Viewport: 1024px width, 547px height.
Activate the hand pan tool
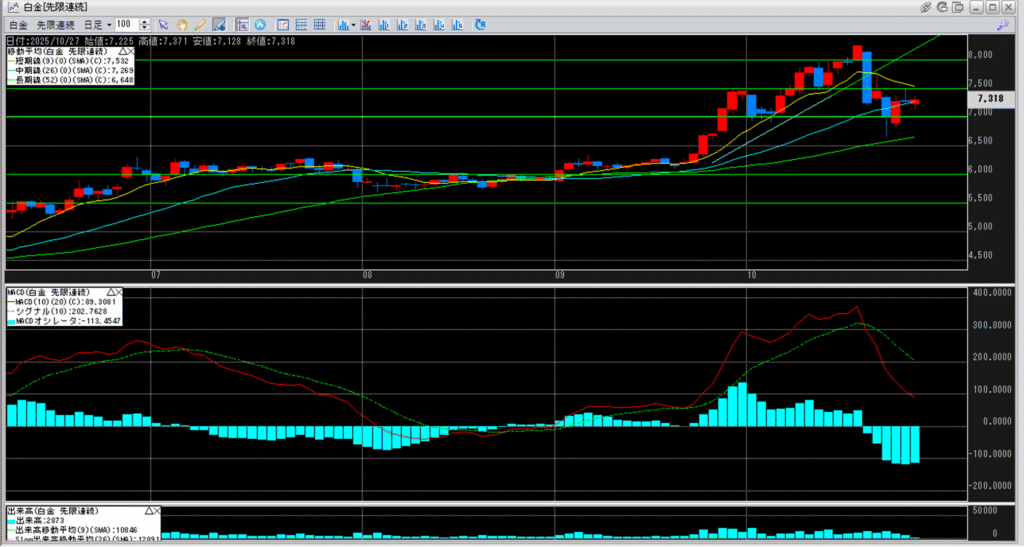point(182,23)
